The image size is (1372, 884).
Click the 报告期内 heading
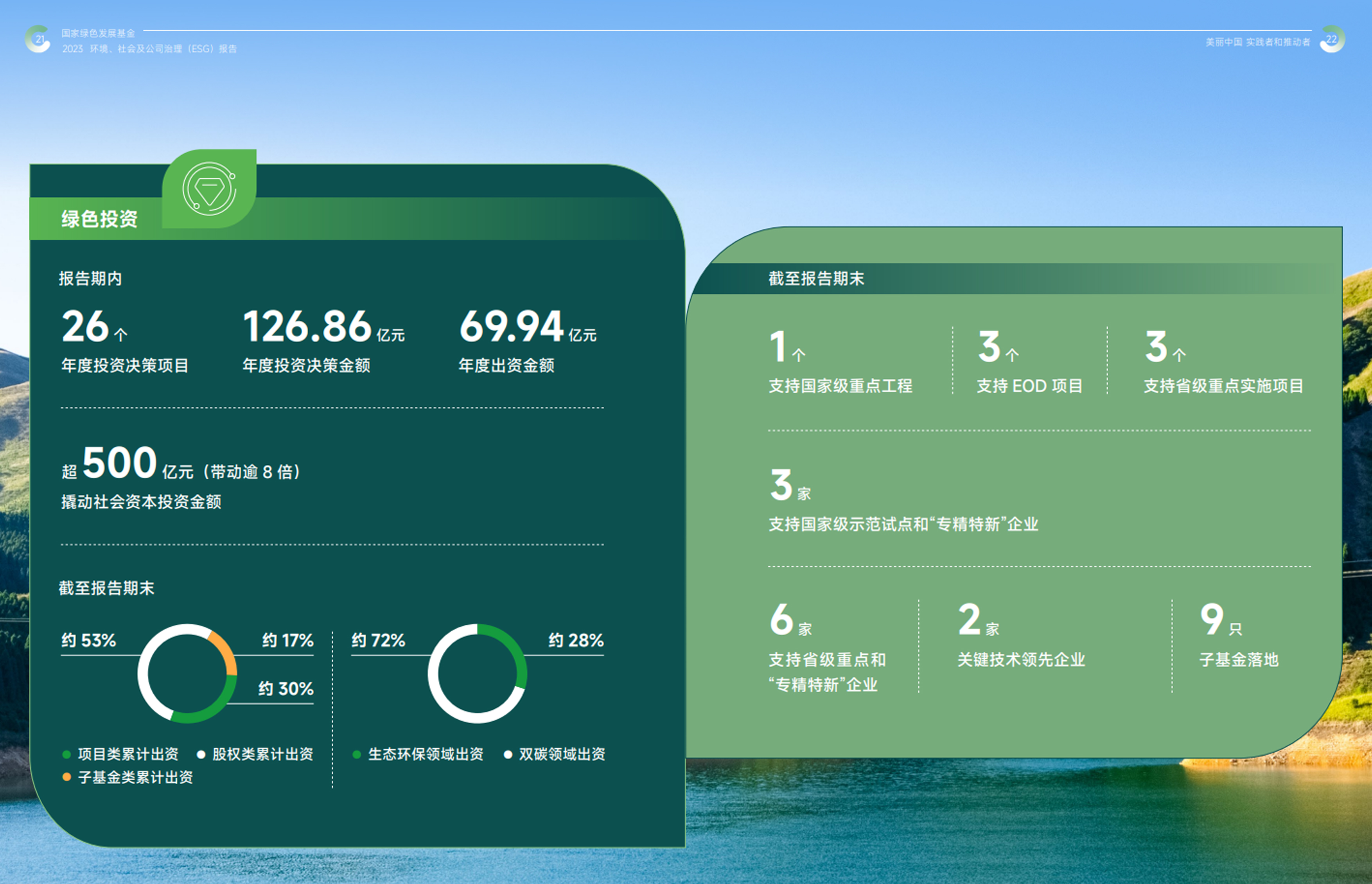(90, 278)
